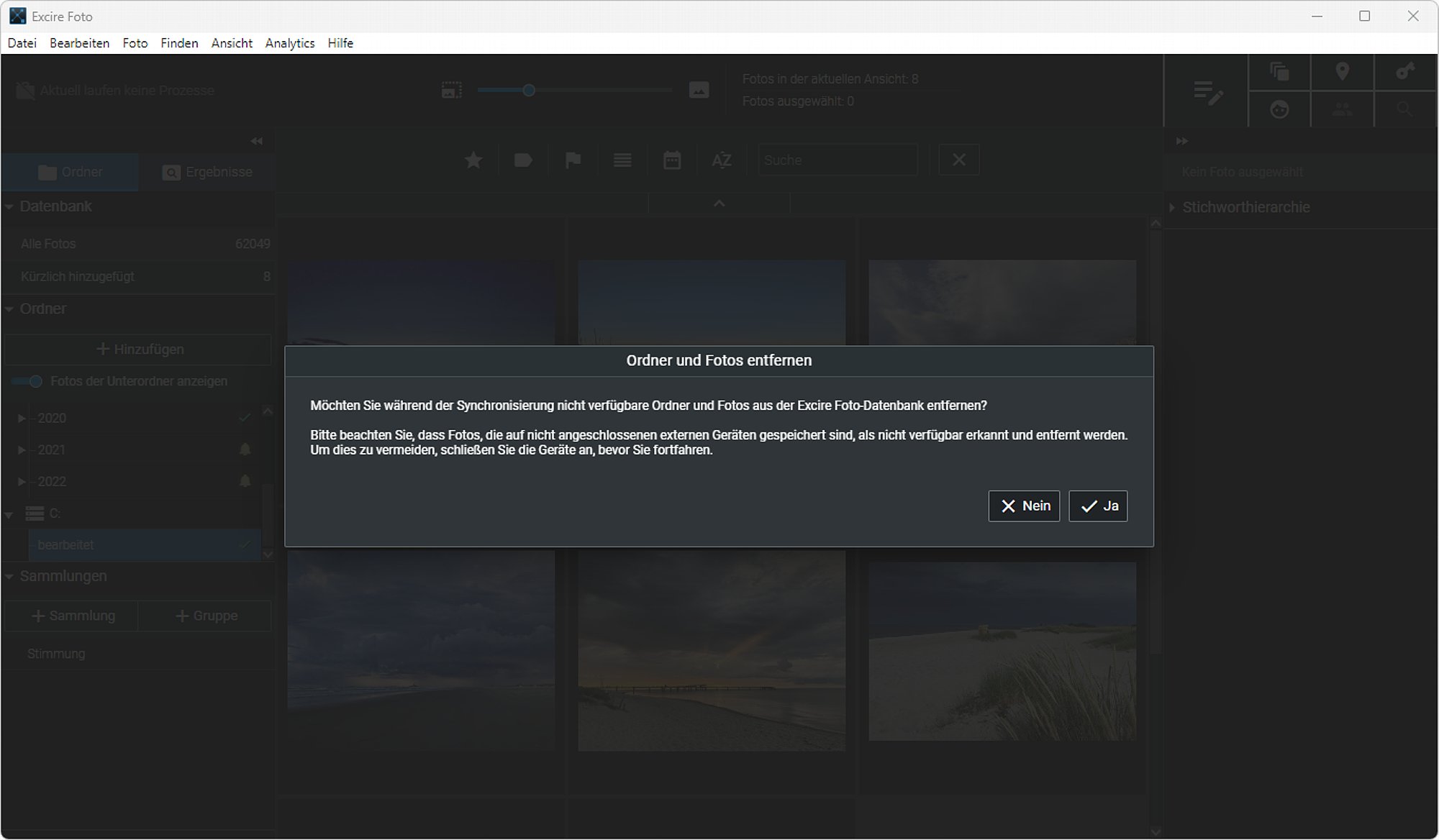Collapse the filter bar with the up chevron

[x=719, y=204]
